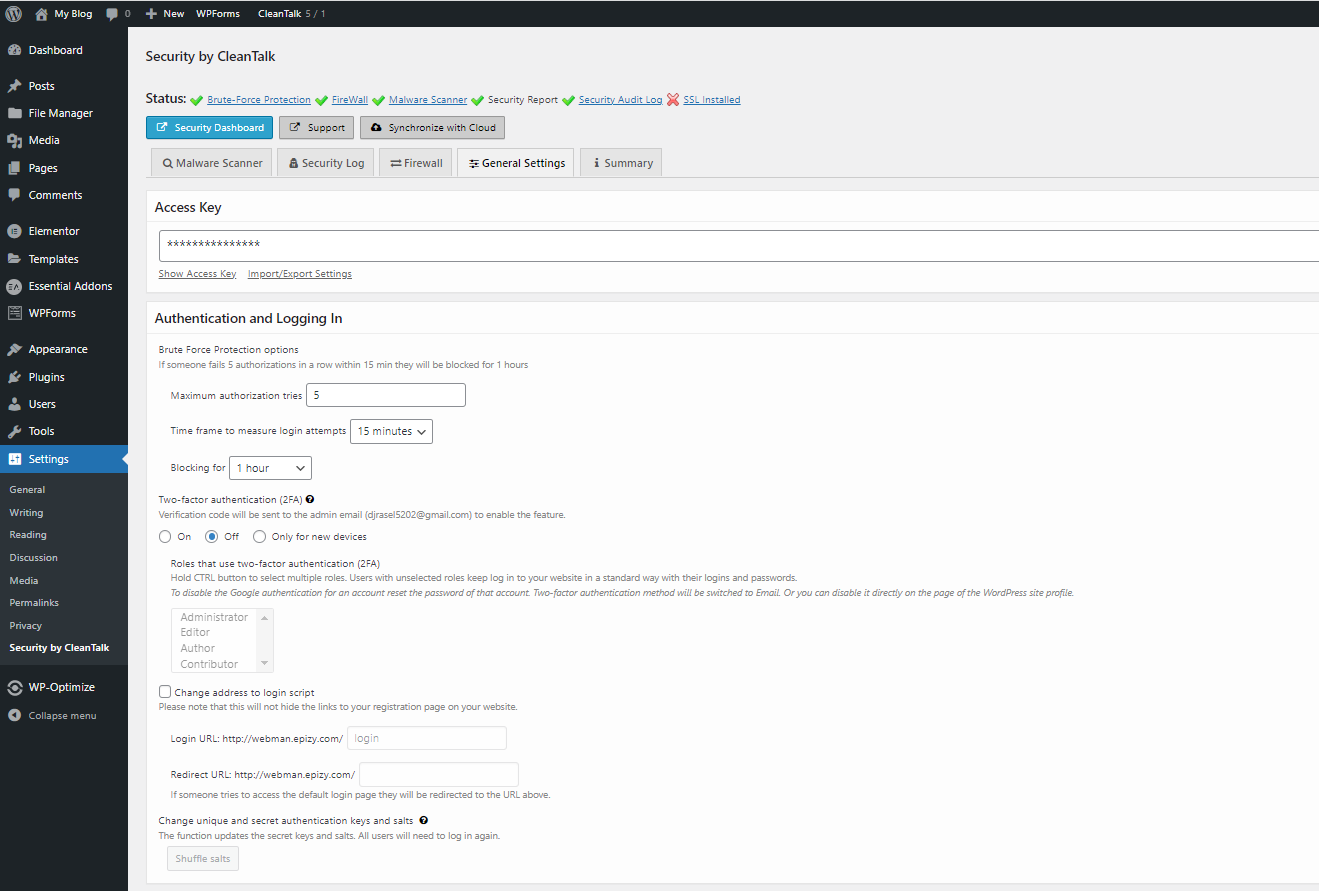Open CleanTalk 5 / 1 admin bar item
Screen dimensions: 1319x891
pos(291,14)
